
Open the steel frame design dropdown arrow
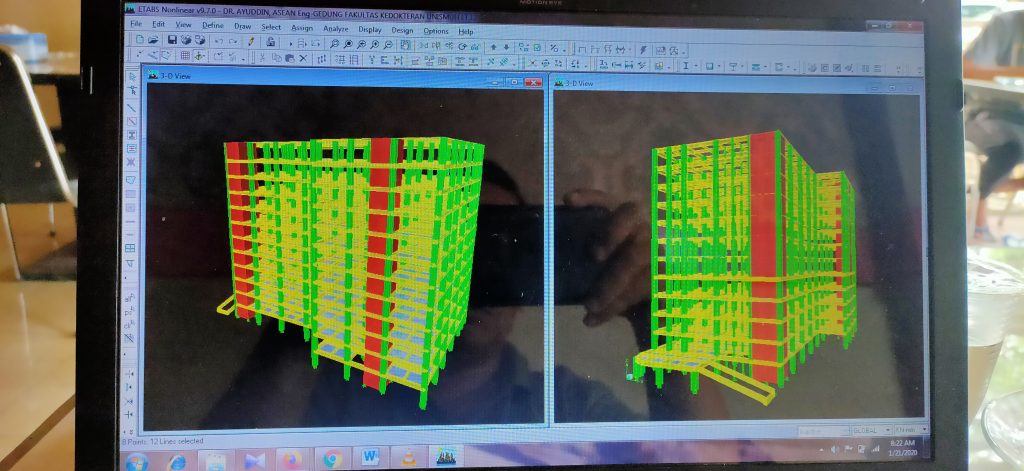[x=694, y=66]
